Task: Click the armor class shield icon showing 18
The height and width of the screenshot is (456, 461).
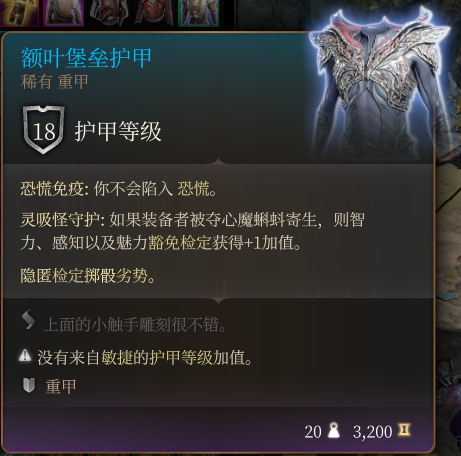Action: [44, 130]
